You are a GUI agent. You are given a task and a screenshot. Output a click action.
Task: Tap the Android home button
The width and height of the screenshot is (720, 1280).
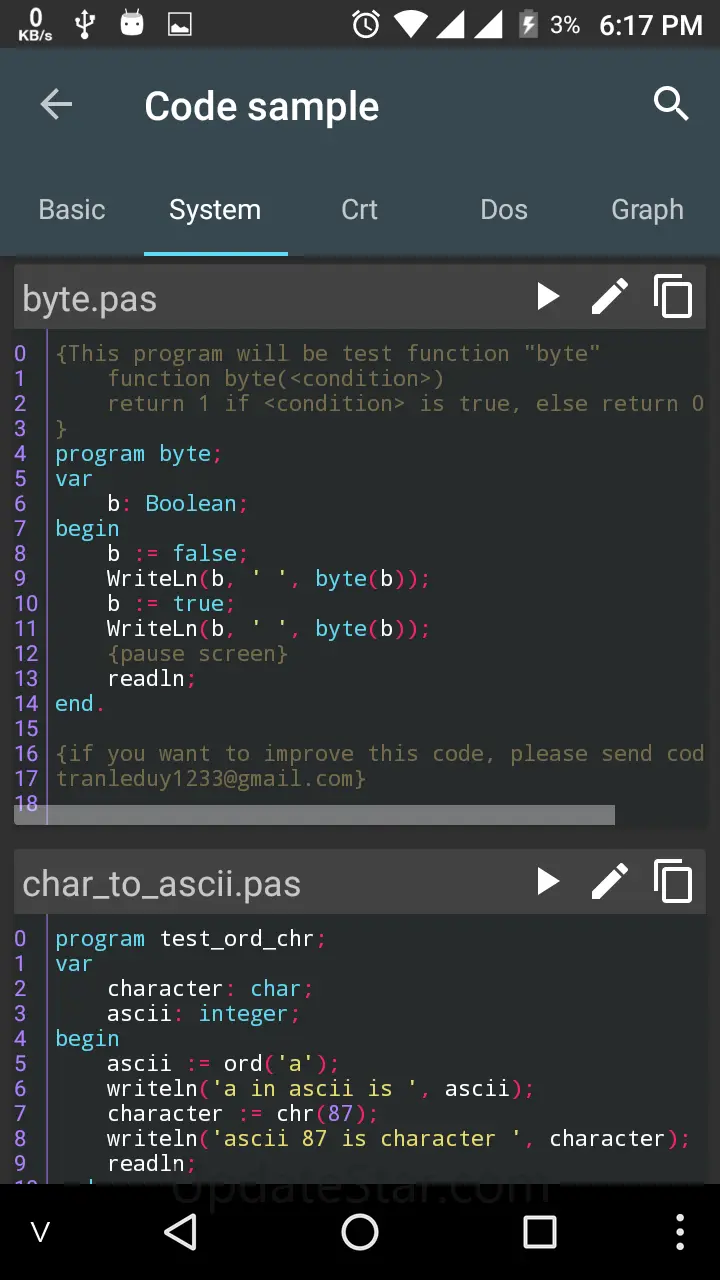[360, 1232]
